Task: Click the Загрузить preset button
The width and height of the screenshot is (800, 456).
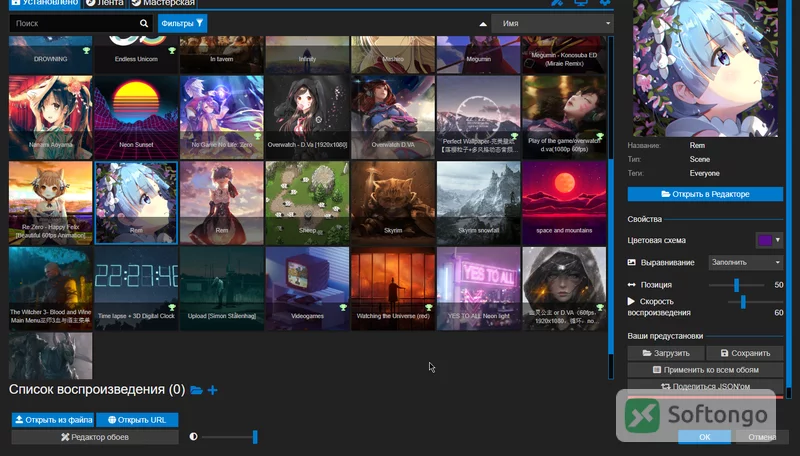Action: click(x=666, y=353)
